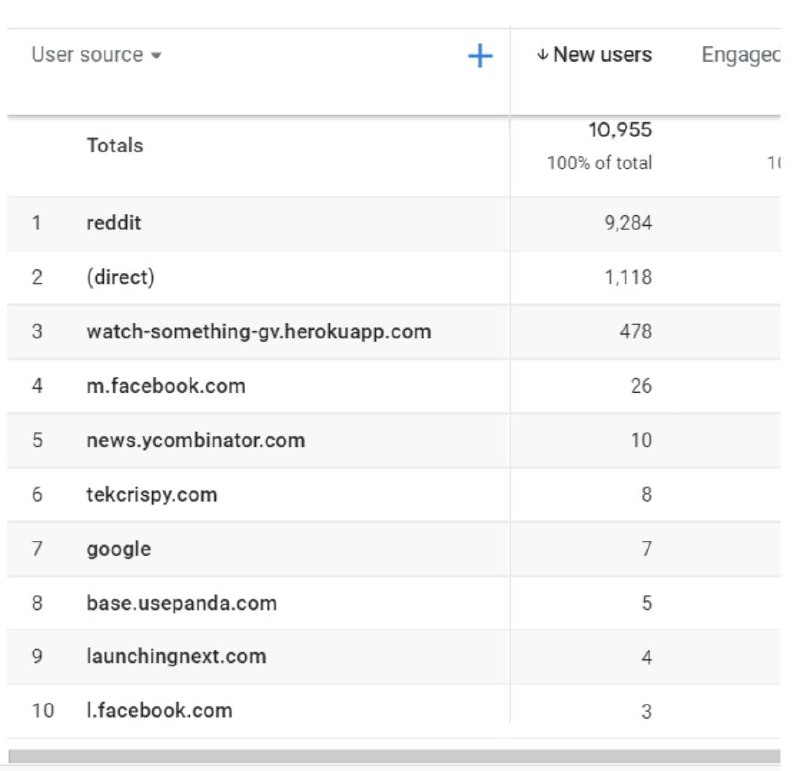Click the horizontal scrollbar below the table
800x771 pixels.
click(394, 756)
